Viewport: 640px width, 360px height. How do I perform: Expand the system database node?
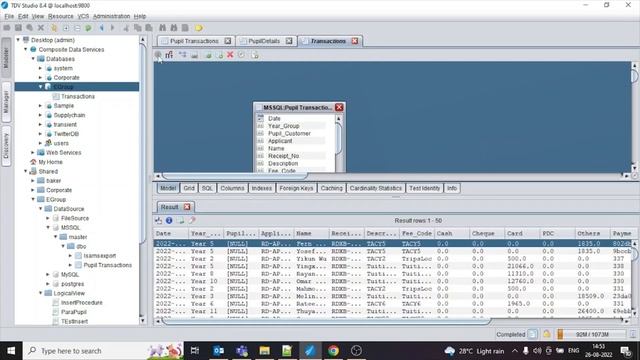pyautogui.click(x=40, y=68)
